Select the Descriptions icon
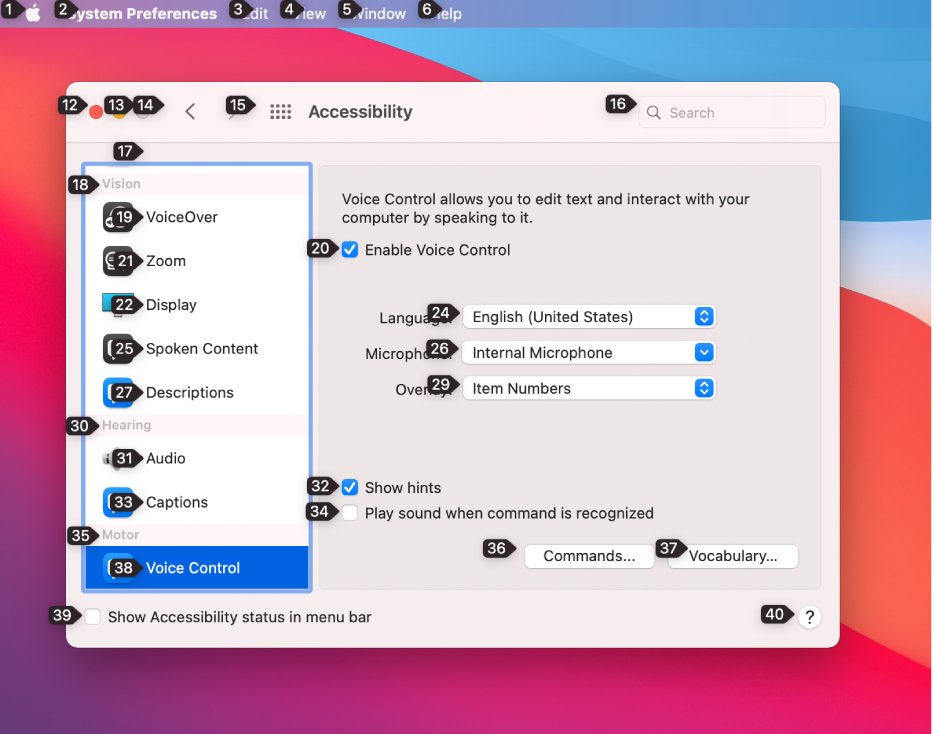The width and height of the screenshot is (934, 734). 117,393
